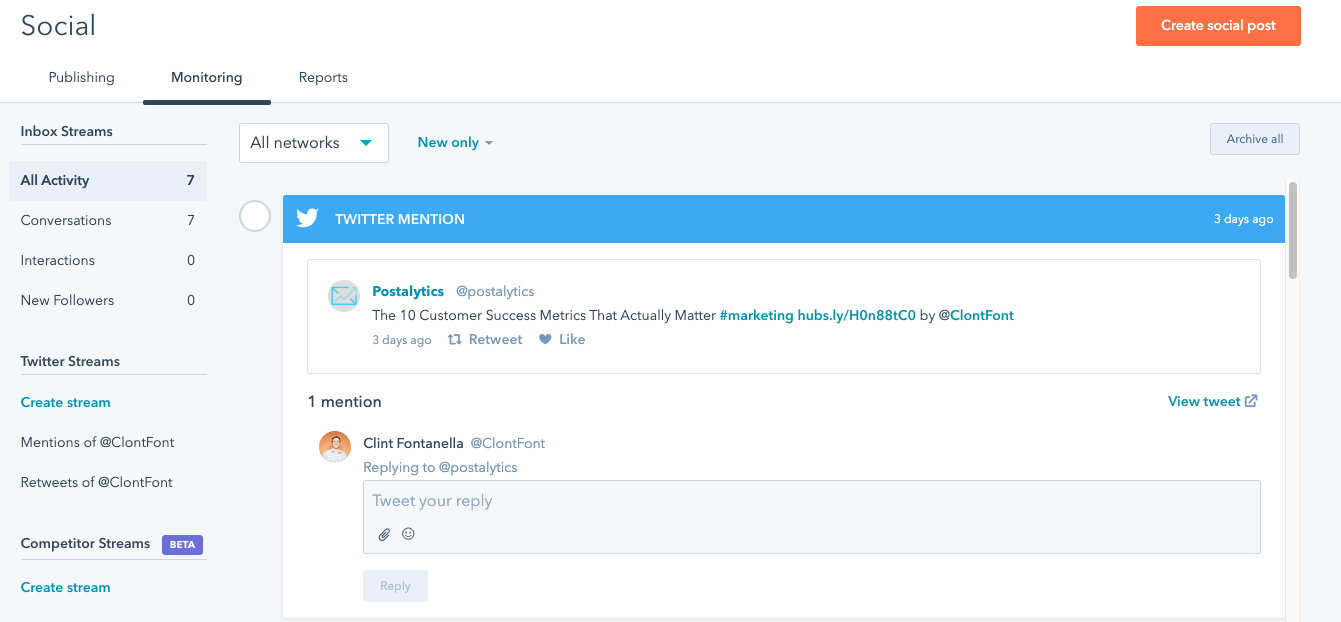The image size is (1341, 622).
Task: Open the emoji picker smiley icon
Action: (408, 534)
